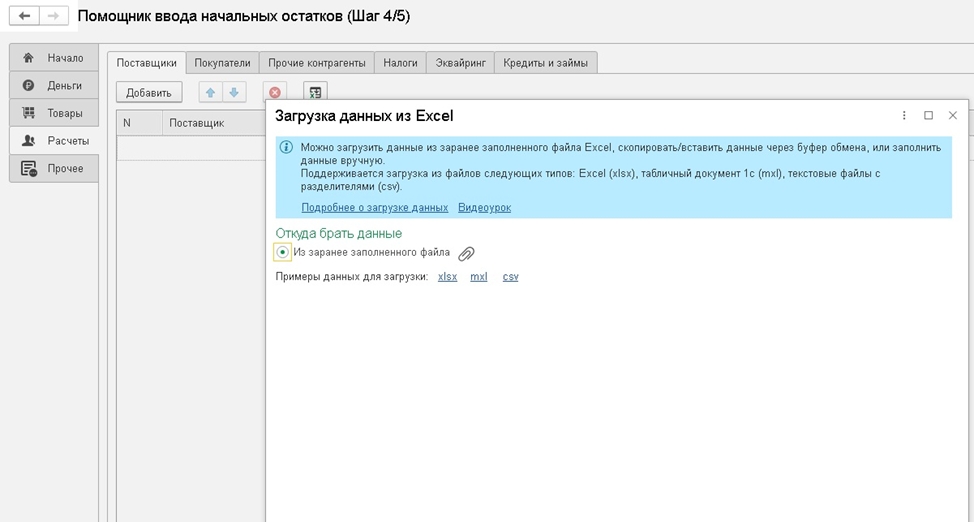Open the Деньги sidebar section

[54, 86]
